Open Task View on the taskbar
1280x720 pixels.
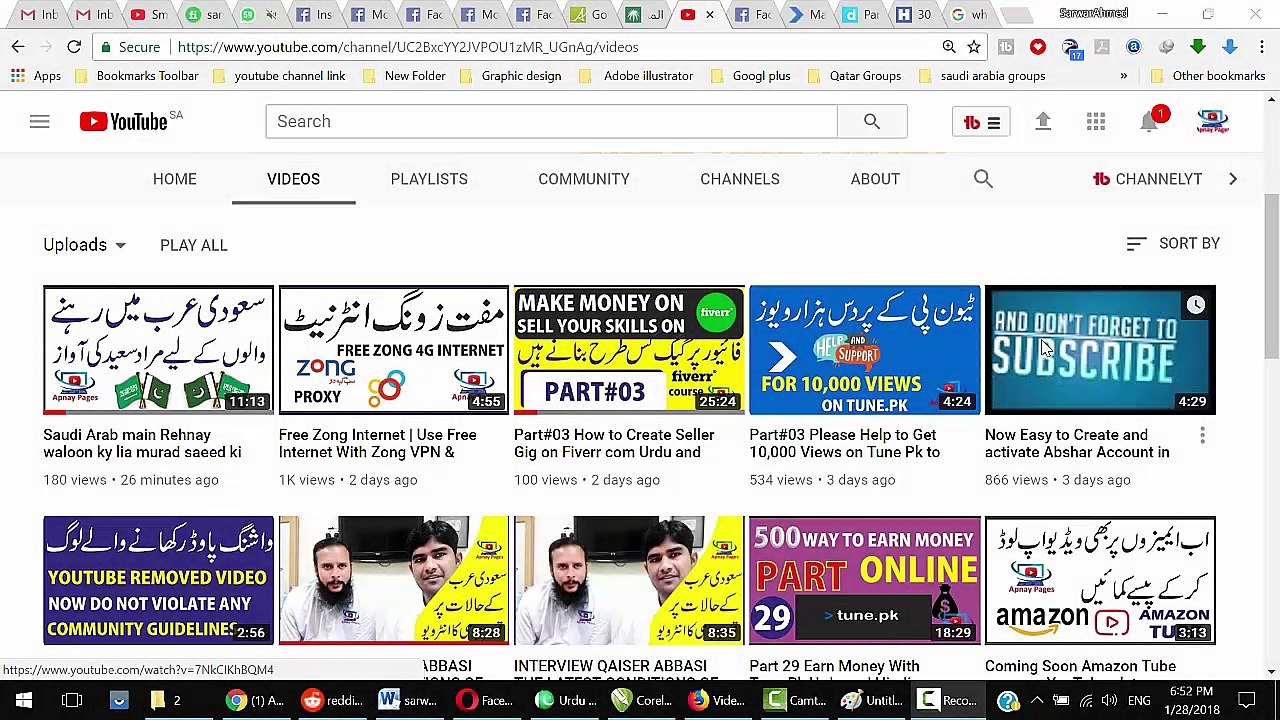[72, 700]
